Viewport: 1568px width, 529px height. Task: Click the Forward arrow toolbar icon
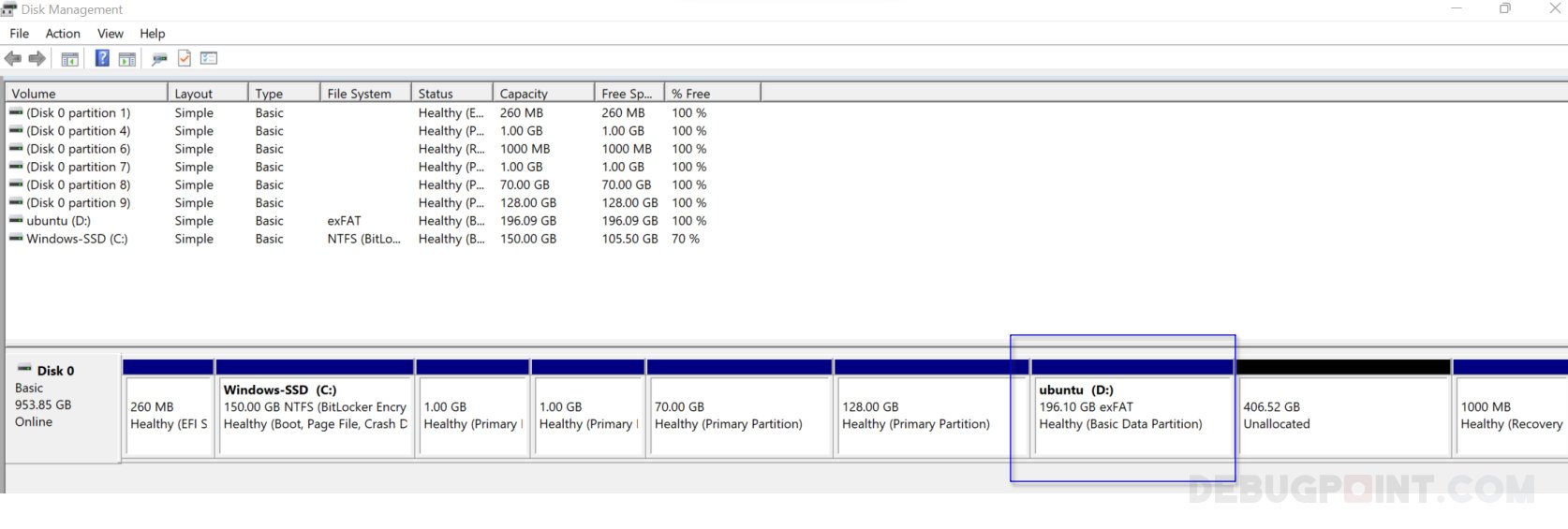tap(37, 59)
